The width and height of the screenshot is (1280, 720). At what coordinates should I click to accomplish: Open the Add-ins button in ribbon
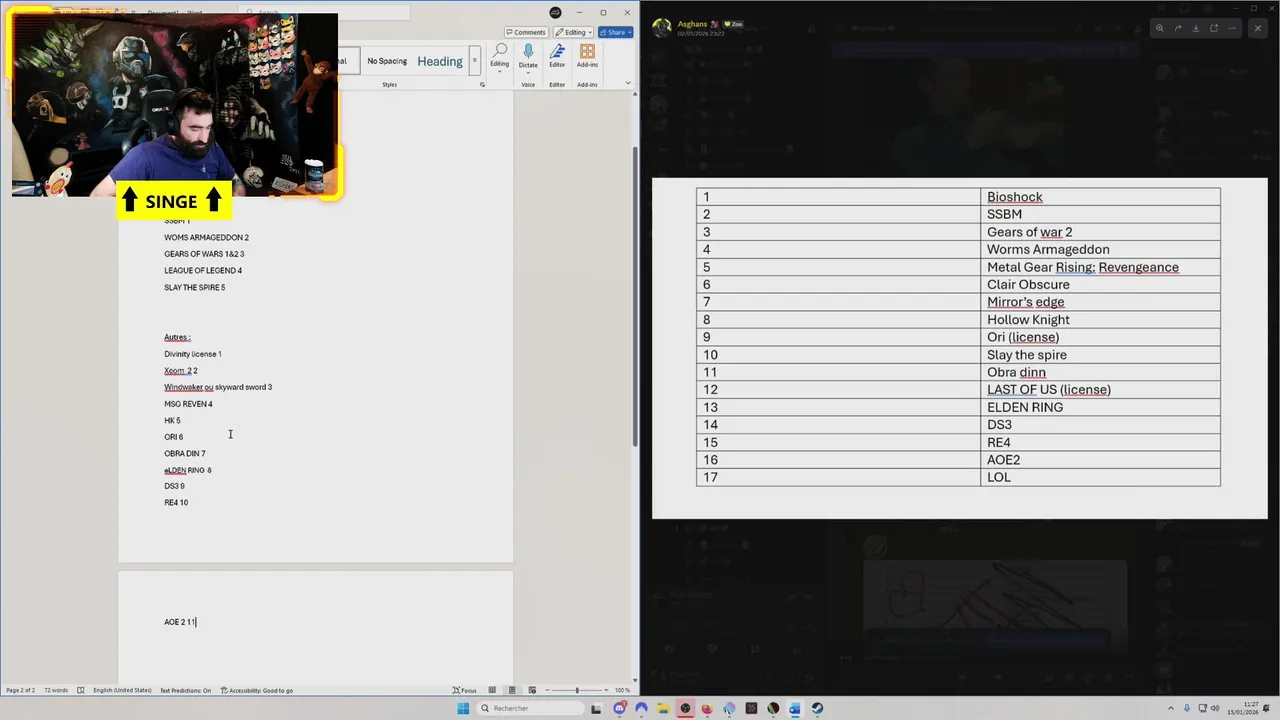click(x=587, y=56)
